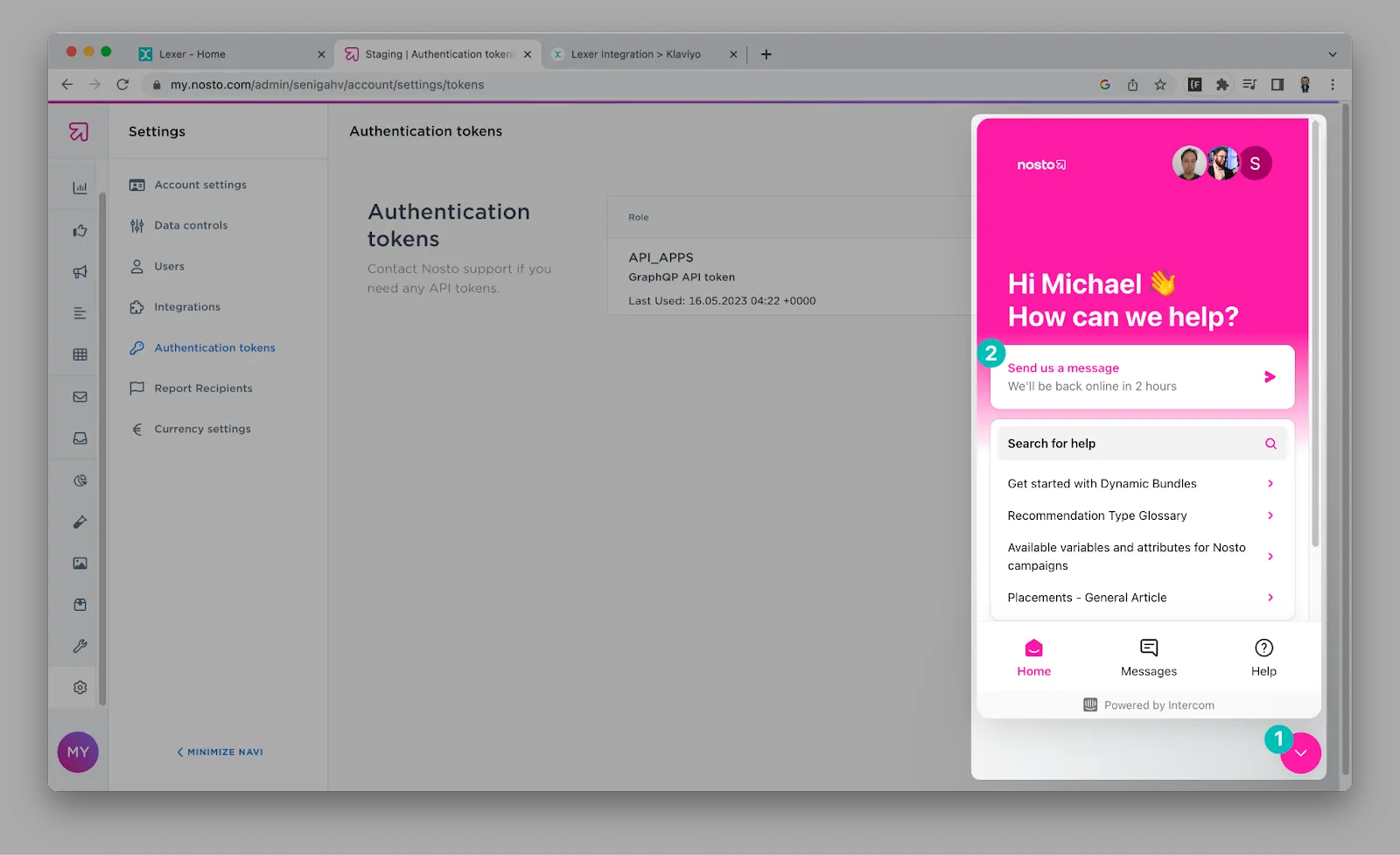1400x855 pixels.
Task: Open Currency settings
Action: [x=202, y=429]
